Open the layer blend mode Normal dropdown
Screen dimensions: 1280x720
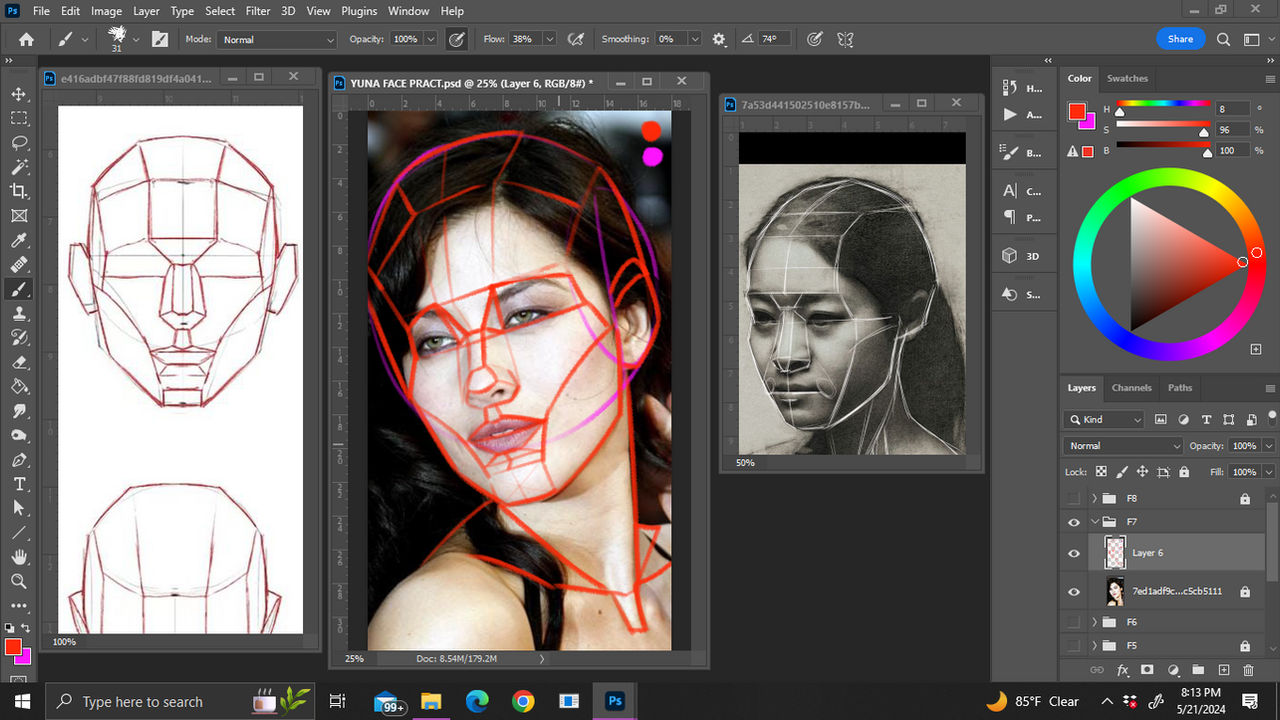[x=1122, y=446]
